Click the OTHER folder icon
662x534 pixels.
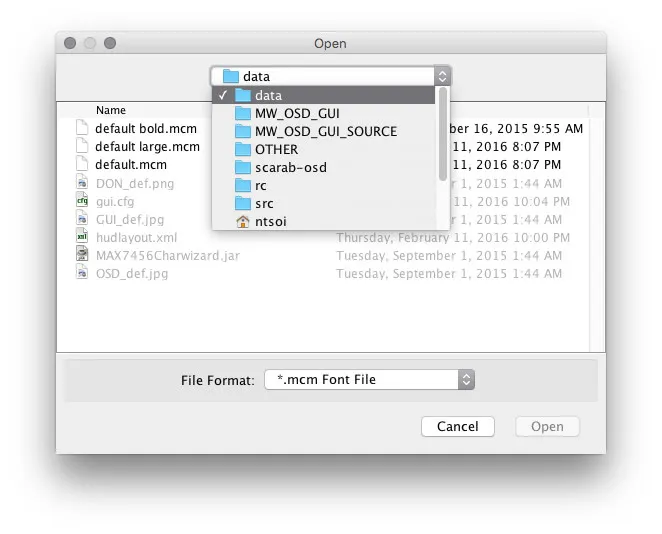pyautogui.click(x=243, y=149)
